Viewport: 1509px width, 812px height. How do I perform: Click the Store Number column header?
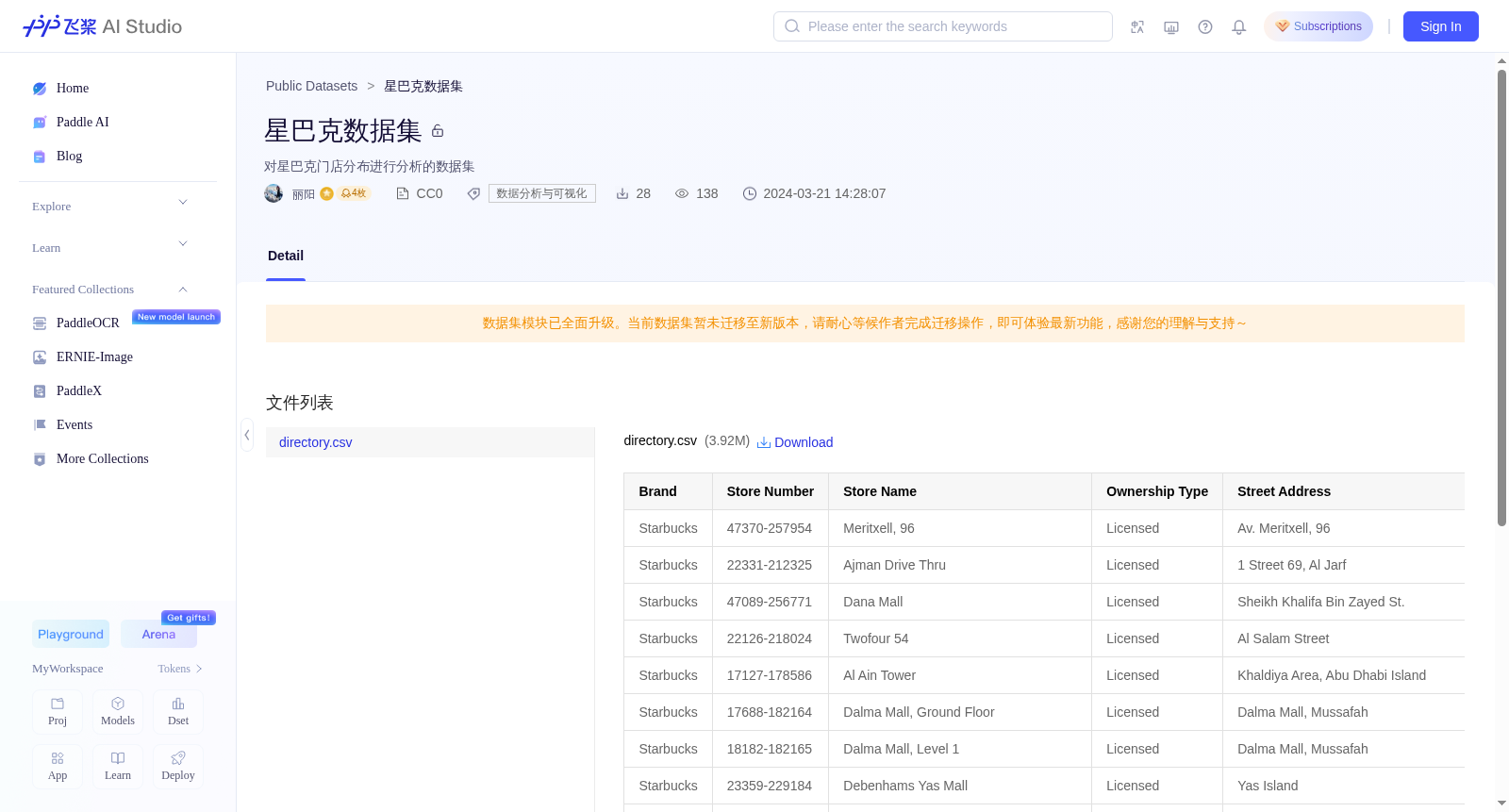(771, 491)
